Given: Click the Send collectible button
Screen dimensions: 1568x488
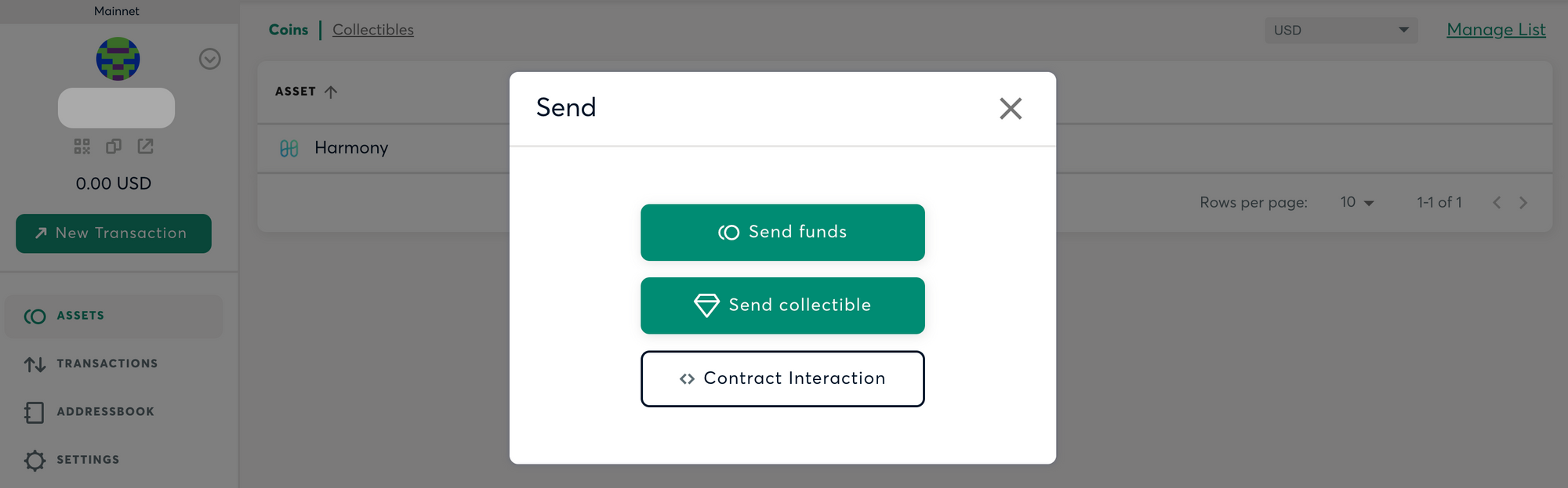Looking at the screenshot, I should (x=782, y=305).
